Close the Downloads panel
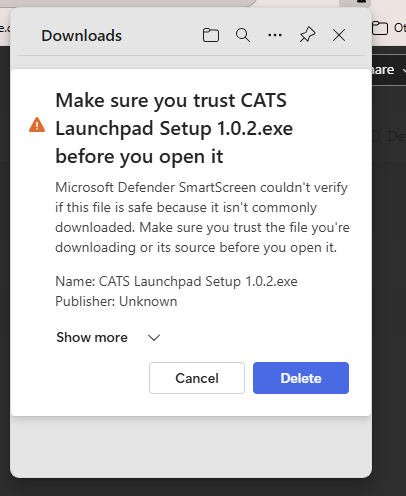Viewport: 406px width, 496px height. 339,35
